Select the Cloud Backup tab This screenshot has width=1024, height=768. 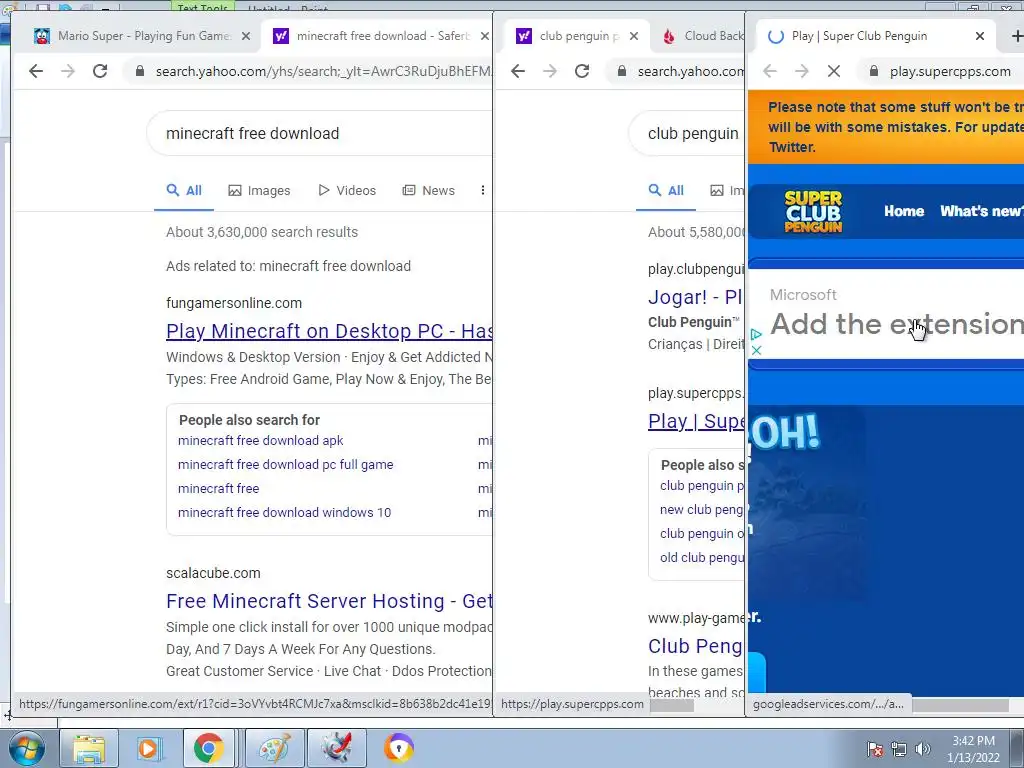pos(702,37)
